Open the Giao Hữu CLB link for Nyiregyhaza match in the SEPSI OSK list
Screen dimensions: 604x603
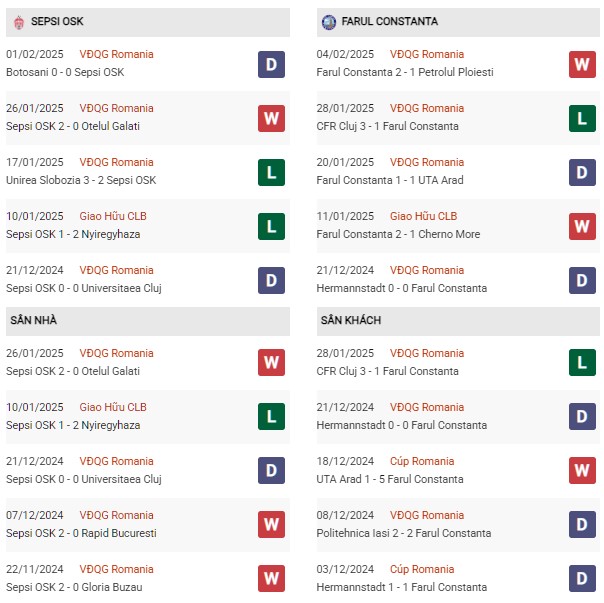(113, 216)
